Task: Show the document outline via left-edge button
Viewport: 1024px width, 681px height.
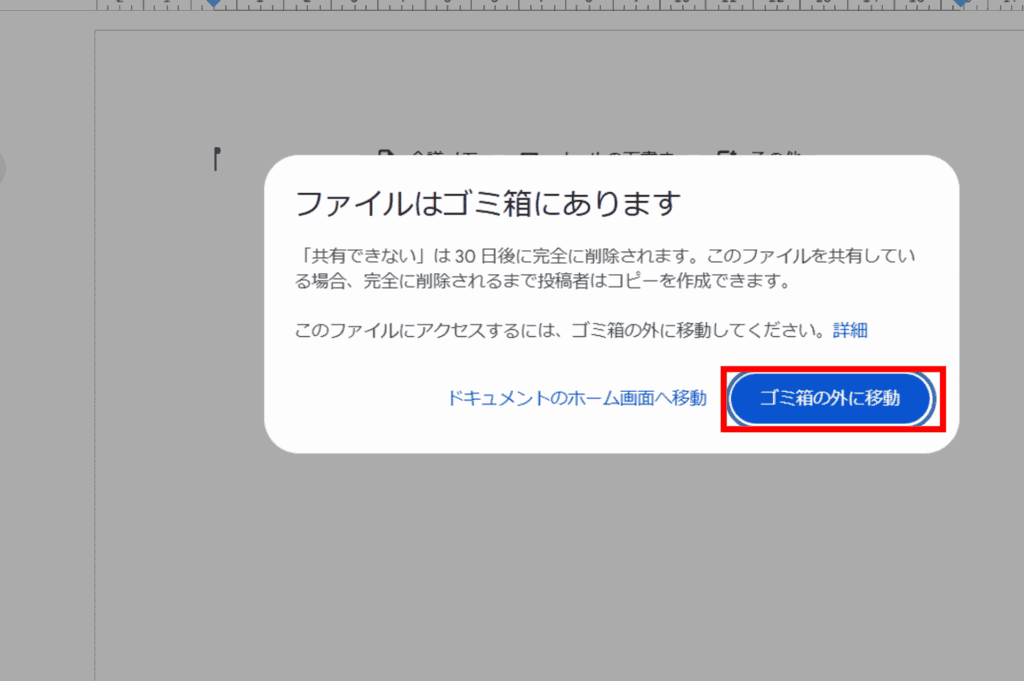Action: 3,168
